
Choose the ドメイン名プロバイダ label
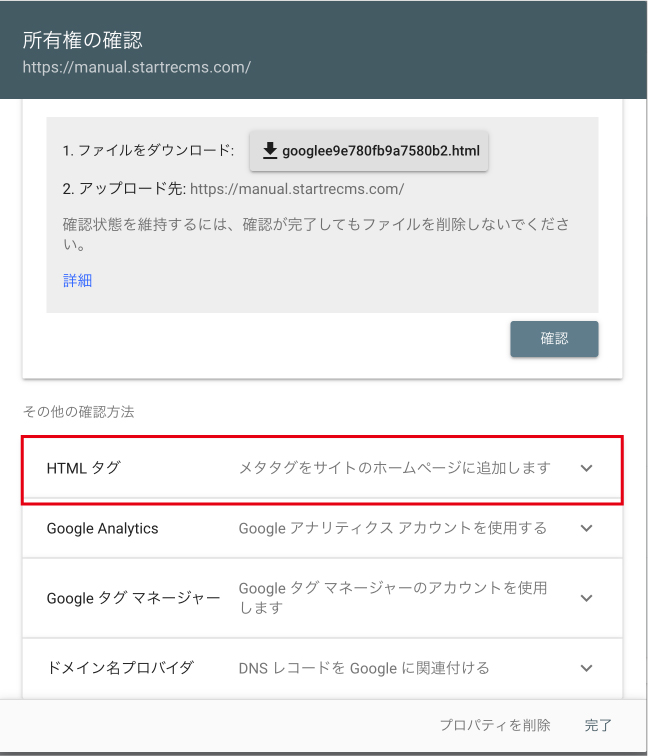(120, 668)
